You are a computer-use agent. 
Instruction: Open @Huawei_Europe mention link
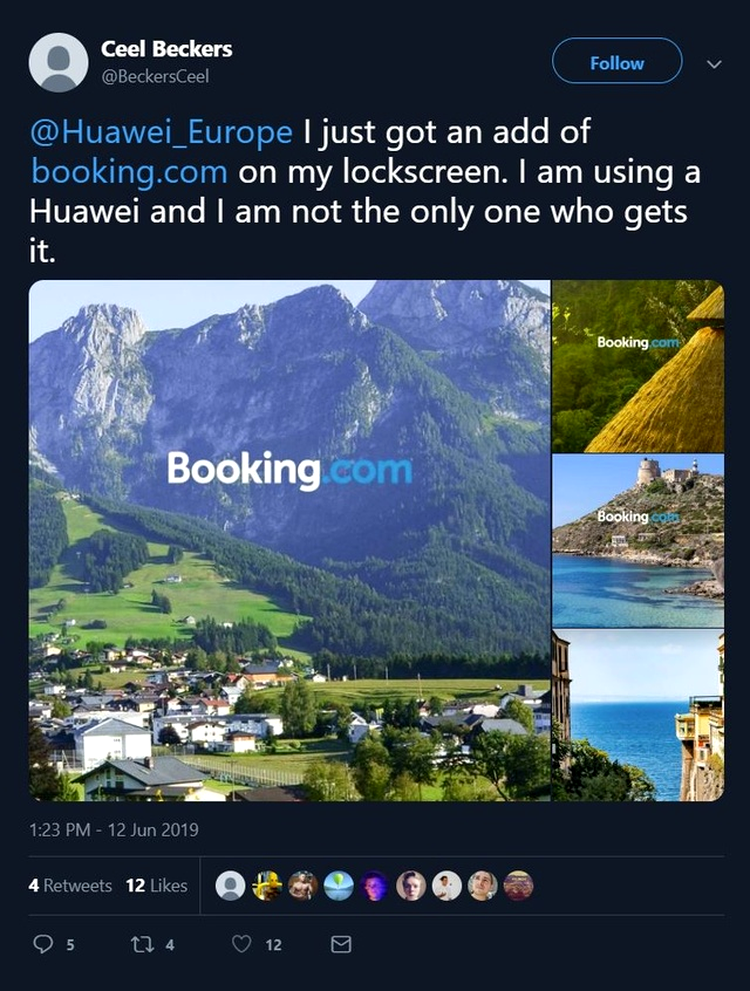click(161, 131)
